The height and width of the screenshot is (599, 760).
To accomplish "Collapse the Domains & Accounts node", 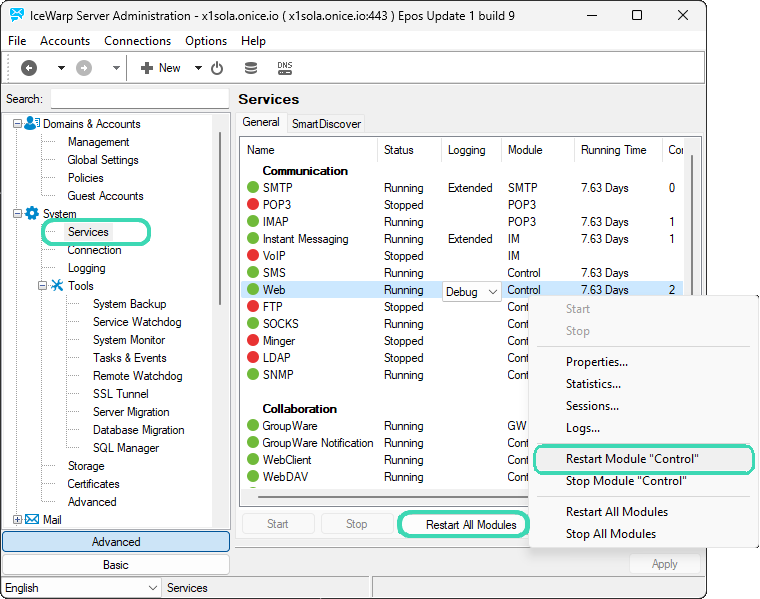I will [x=17, y=124].
